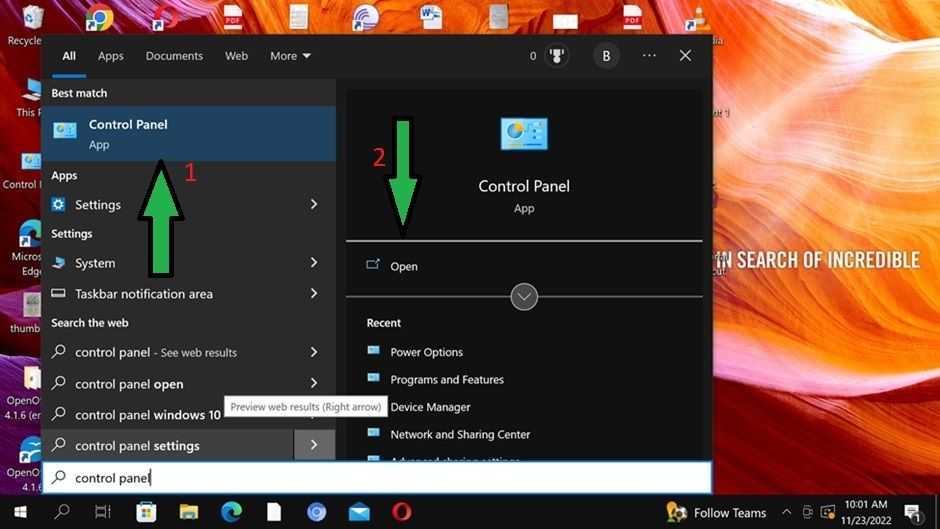
Task: Select 'control panel settings' web suggestion
Action: point(168,445)
